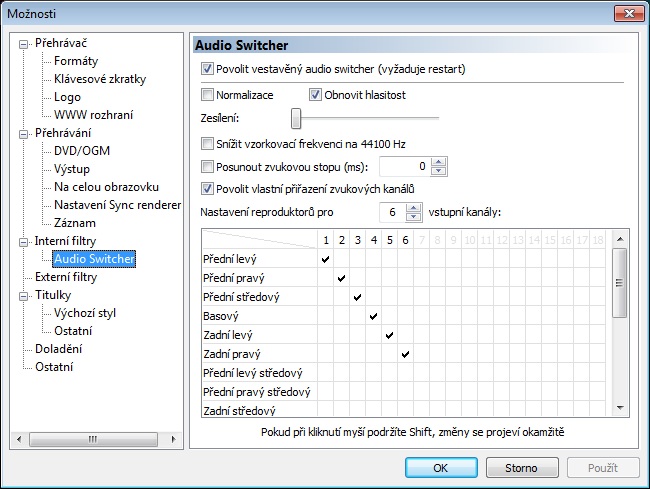Select Výchozí styl under Titulky
Viewport: 650px width, 489px height.
pos(85,313)
